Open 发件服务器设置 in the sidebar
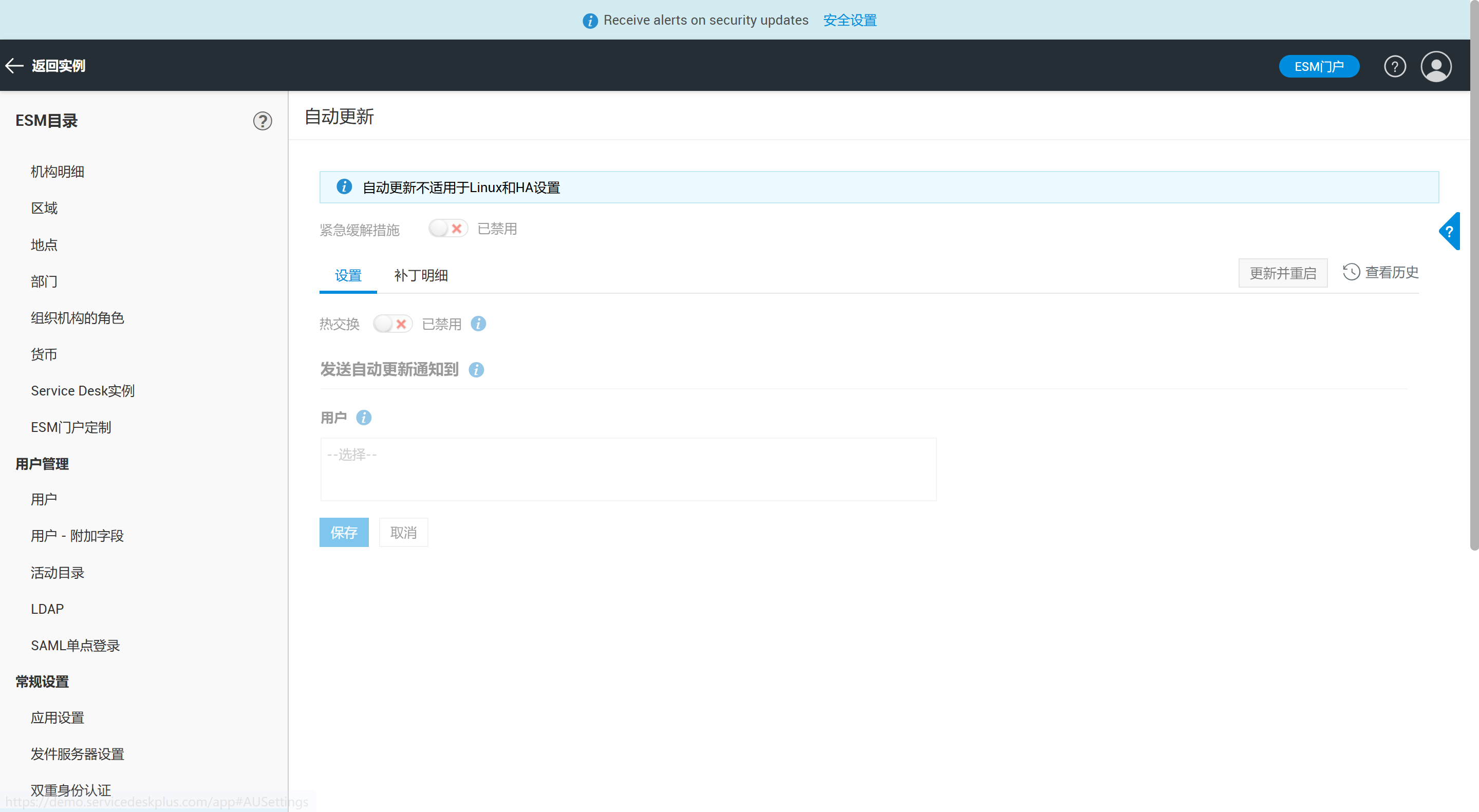 [x=78, y=754]
